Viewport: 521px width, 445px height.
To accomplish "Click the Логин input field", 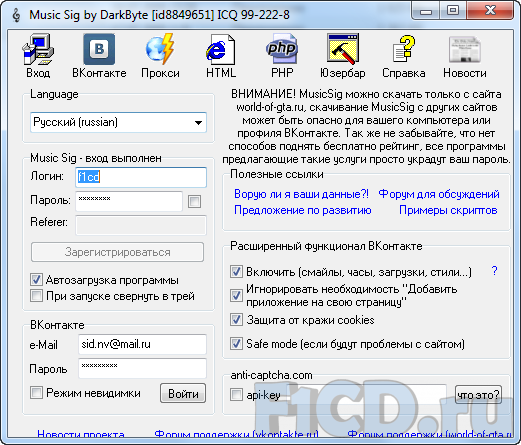I will pos(141,177).
